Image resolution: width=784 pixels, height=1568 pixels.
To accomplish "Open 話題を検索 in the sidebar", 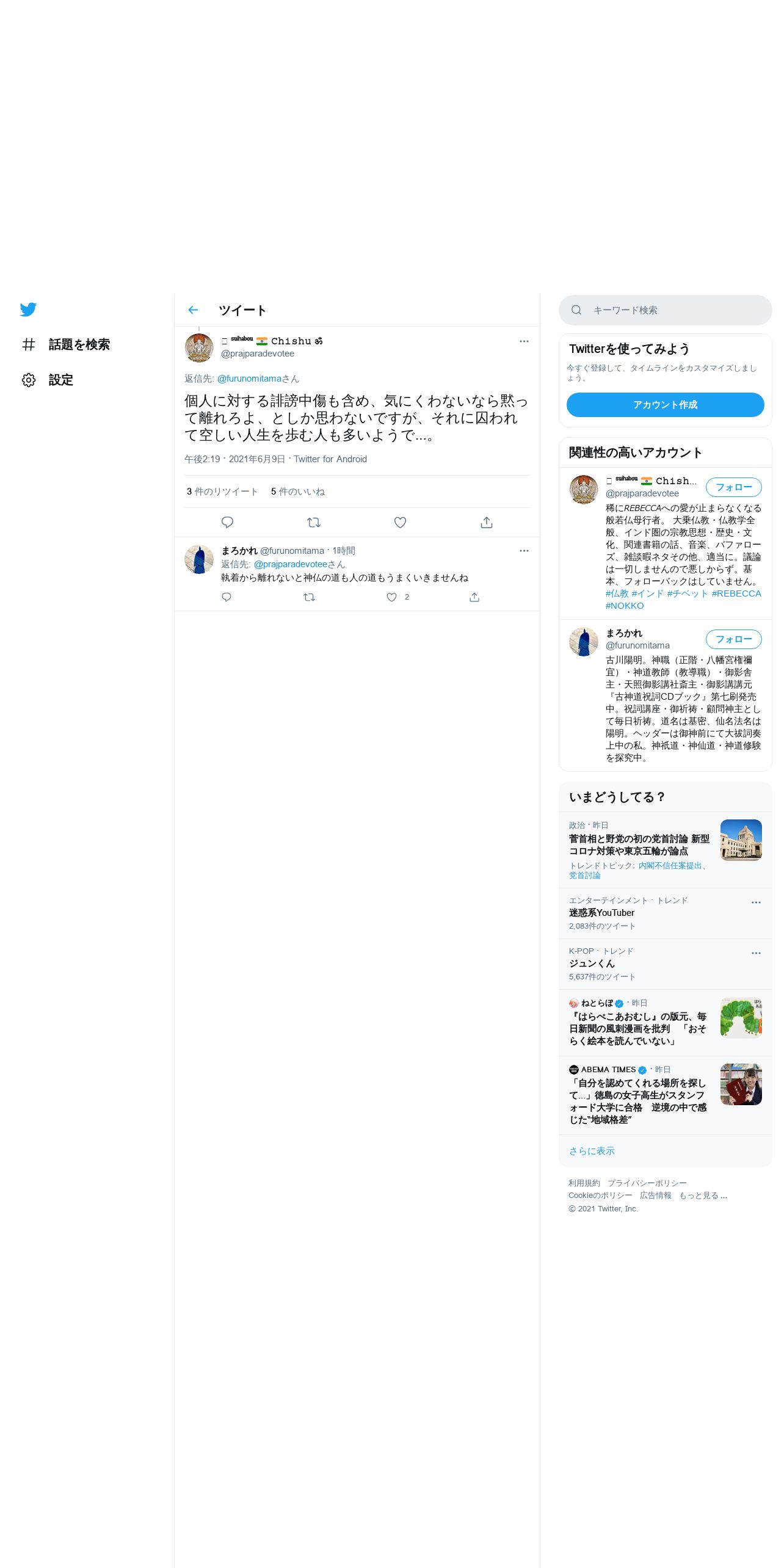I will tap(66, 344).
